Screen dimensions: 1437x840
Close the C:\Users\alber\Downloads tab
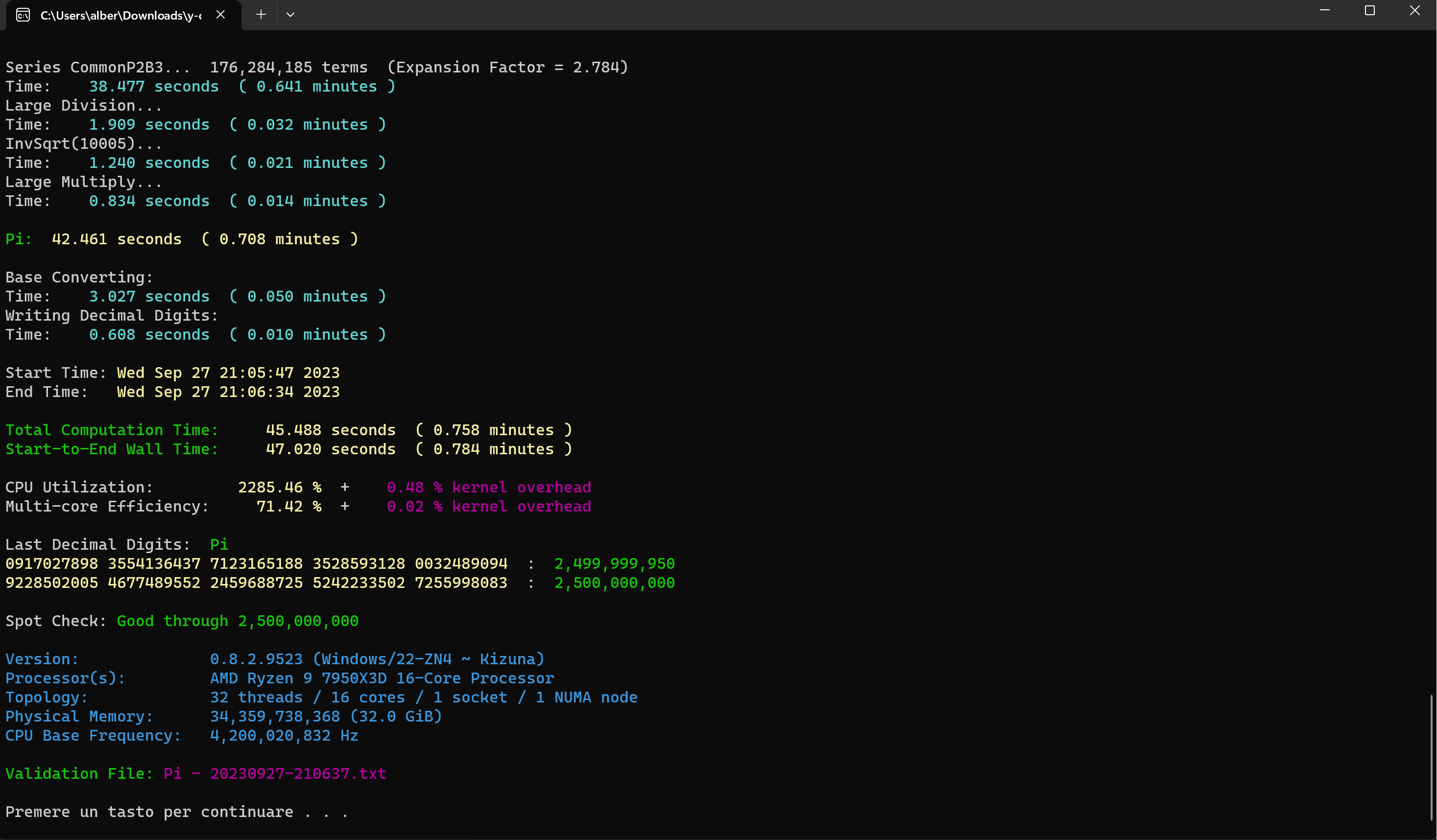(221, 15)
